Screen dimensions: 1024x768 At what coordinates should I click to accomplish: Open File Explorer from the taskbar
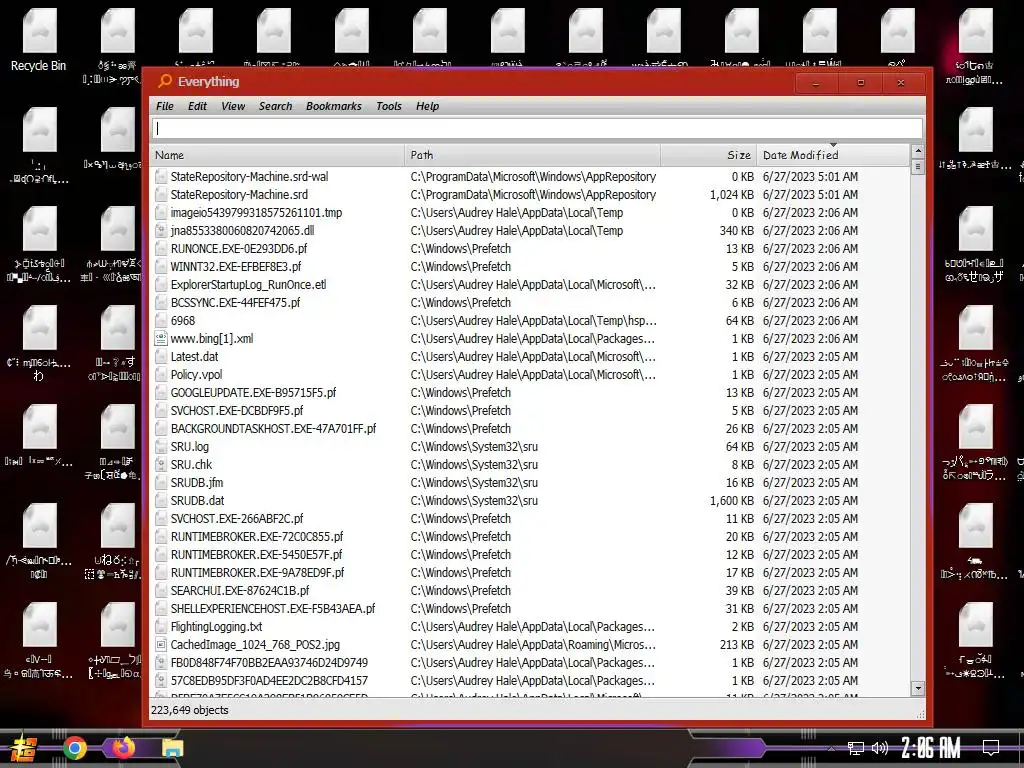(x=172, y=748)
